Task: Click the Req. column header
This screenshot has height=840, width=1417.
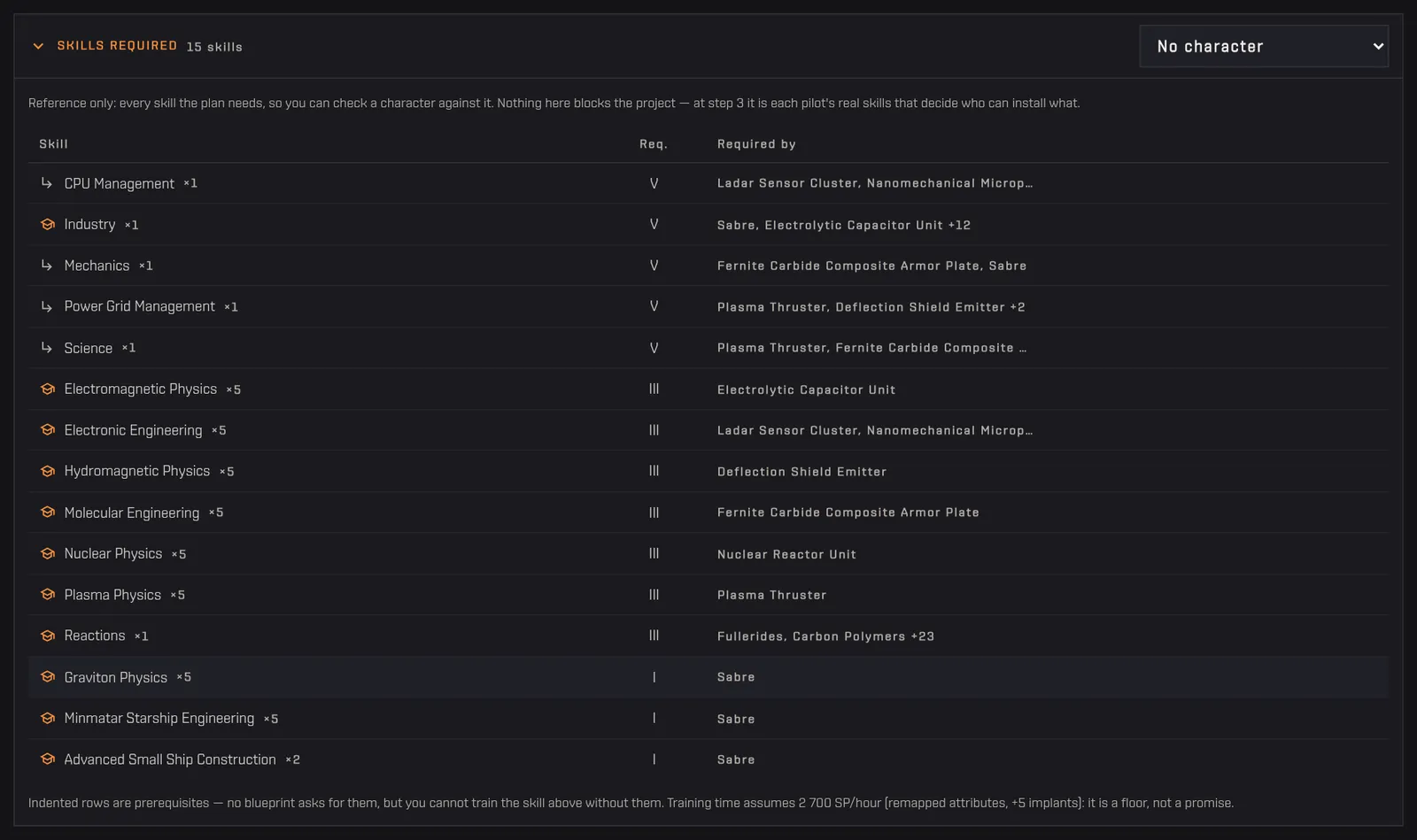Action: point(654,143)
